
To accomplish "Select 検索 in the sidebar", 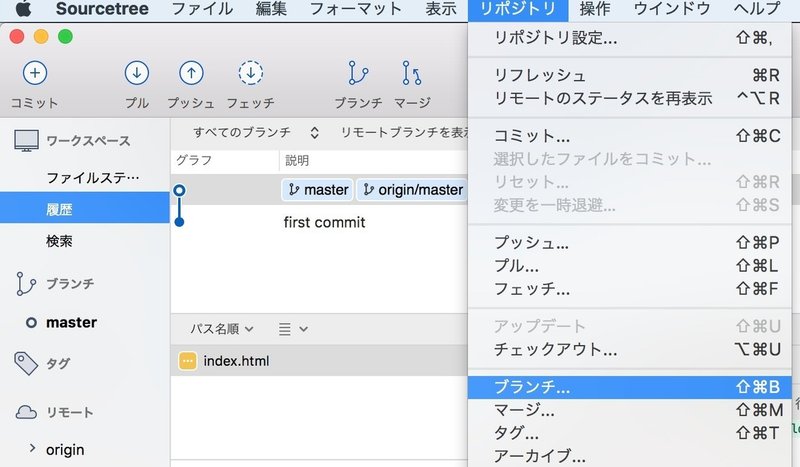I will click(x=85, y=240).
